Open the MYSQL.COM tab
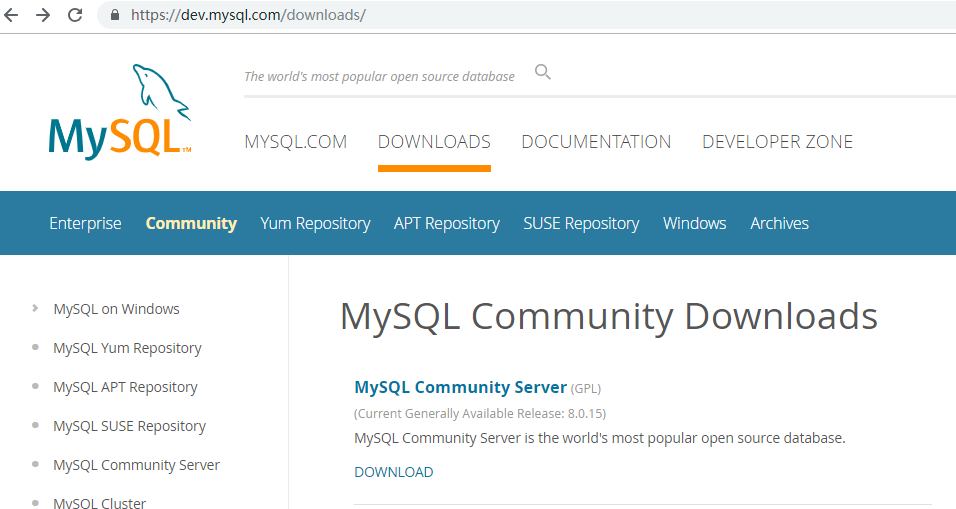This screenshot has width=956, height=509. [296, 142]
